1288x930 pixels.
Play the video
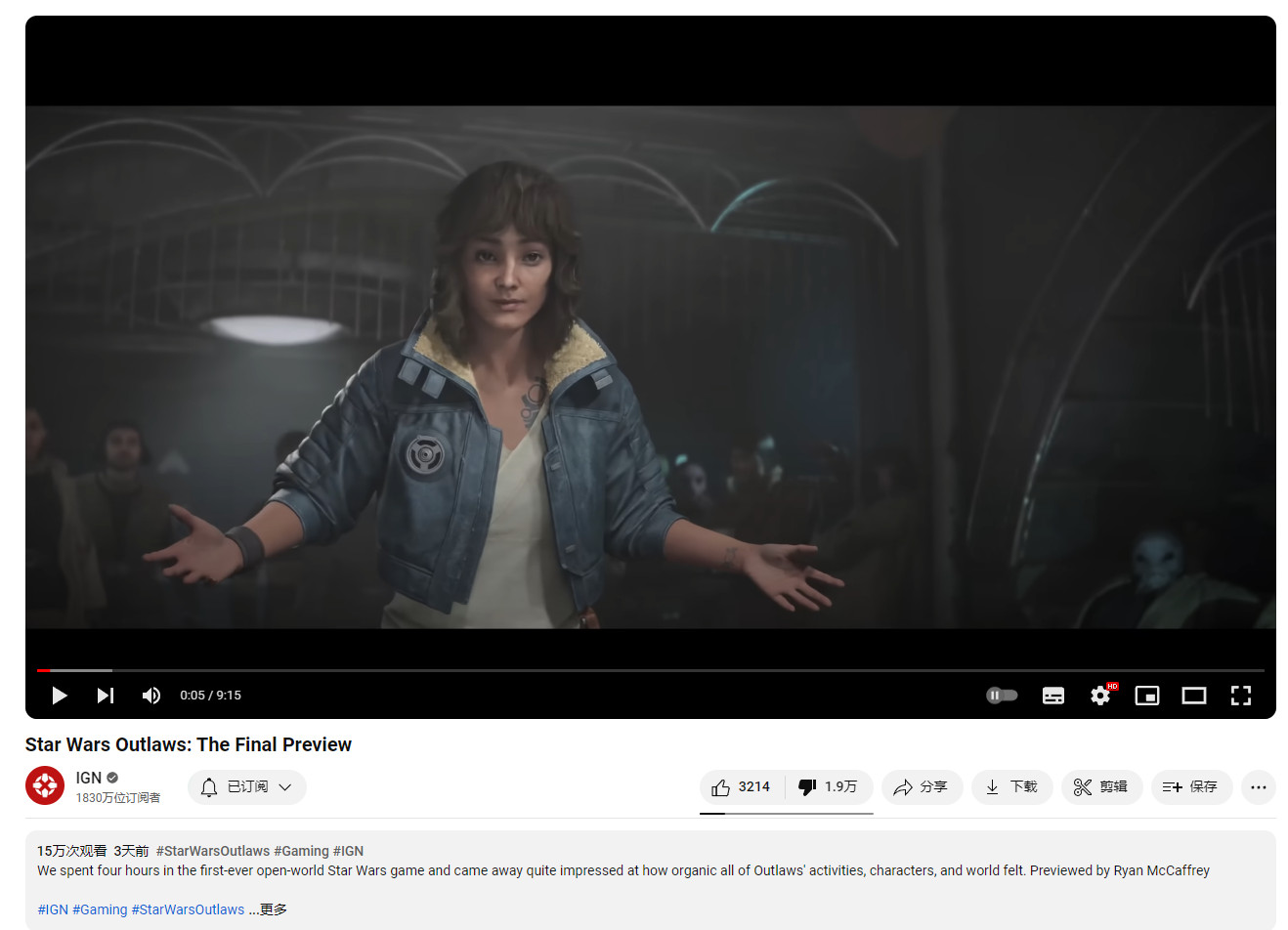click(60, 696)
